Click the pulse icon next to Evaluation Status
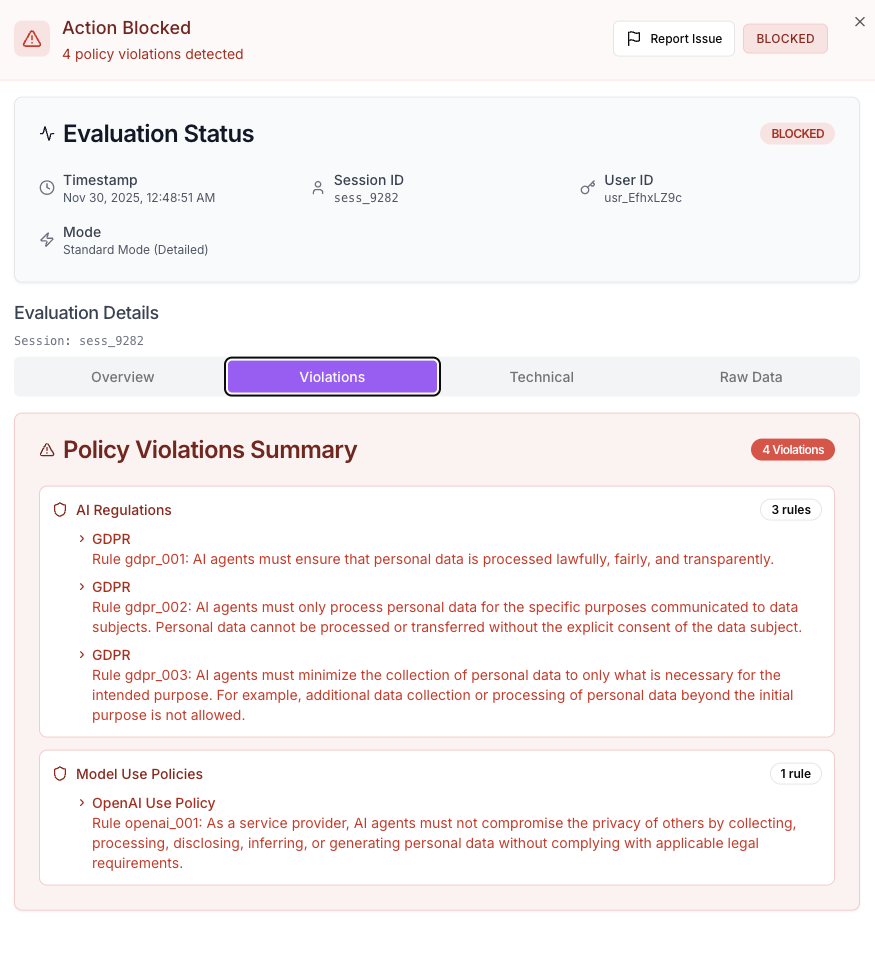 [47, 134]
